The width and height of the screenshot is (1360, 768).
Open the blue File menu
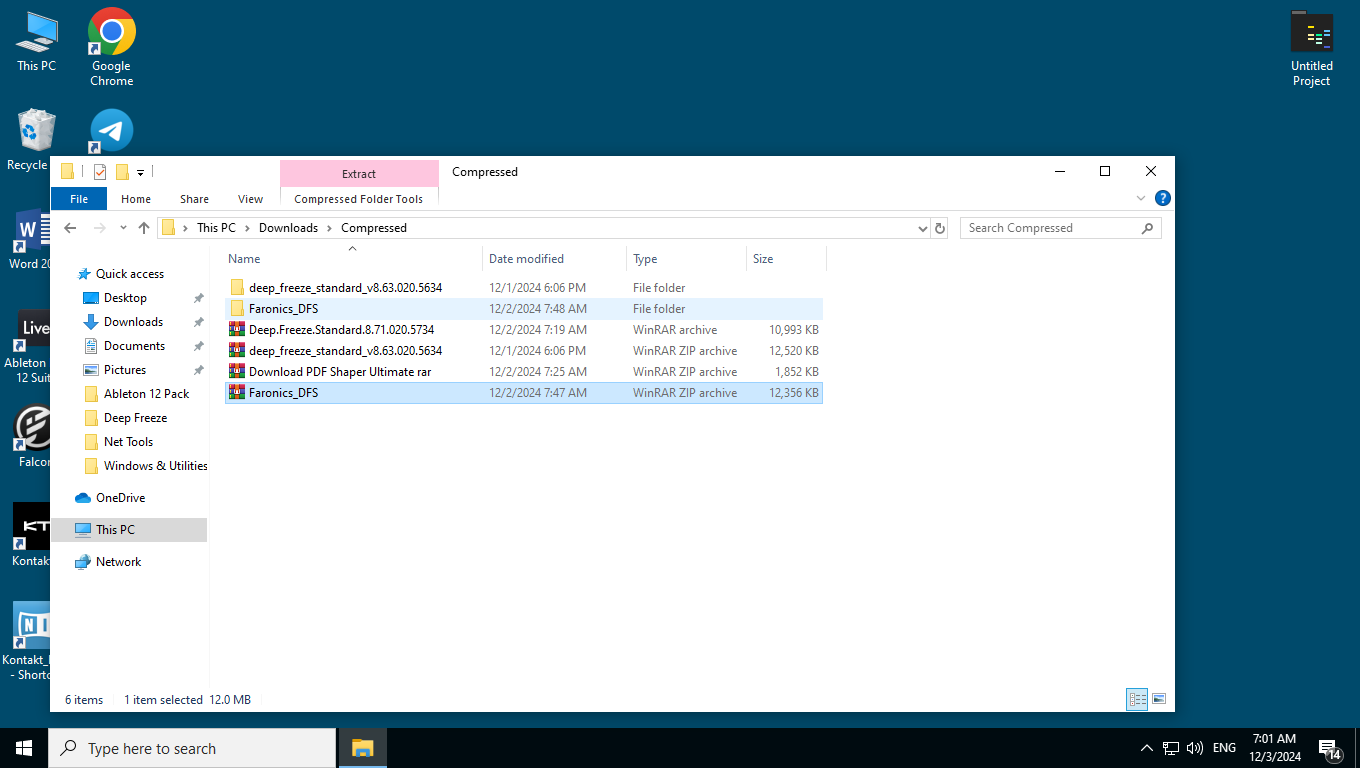click(79, 199)
